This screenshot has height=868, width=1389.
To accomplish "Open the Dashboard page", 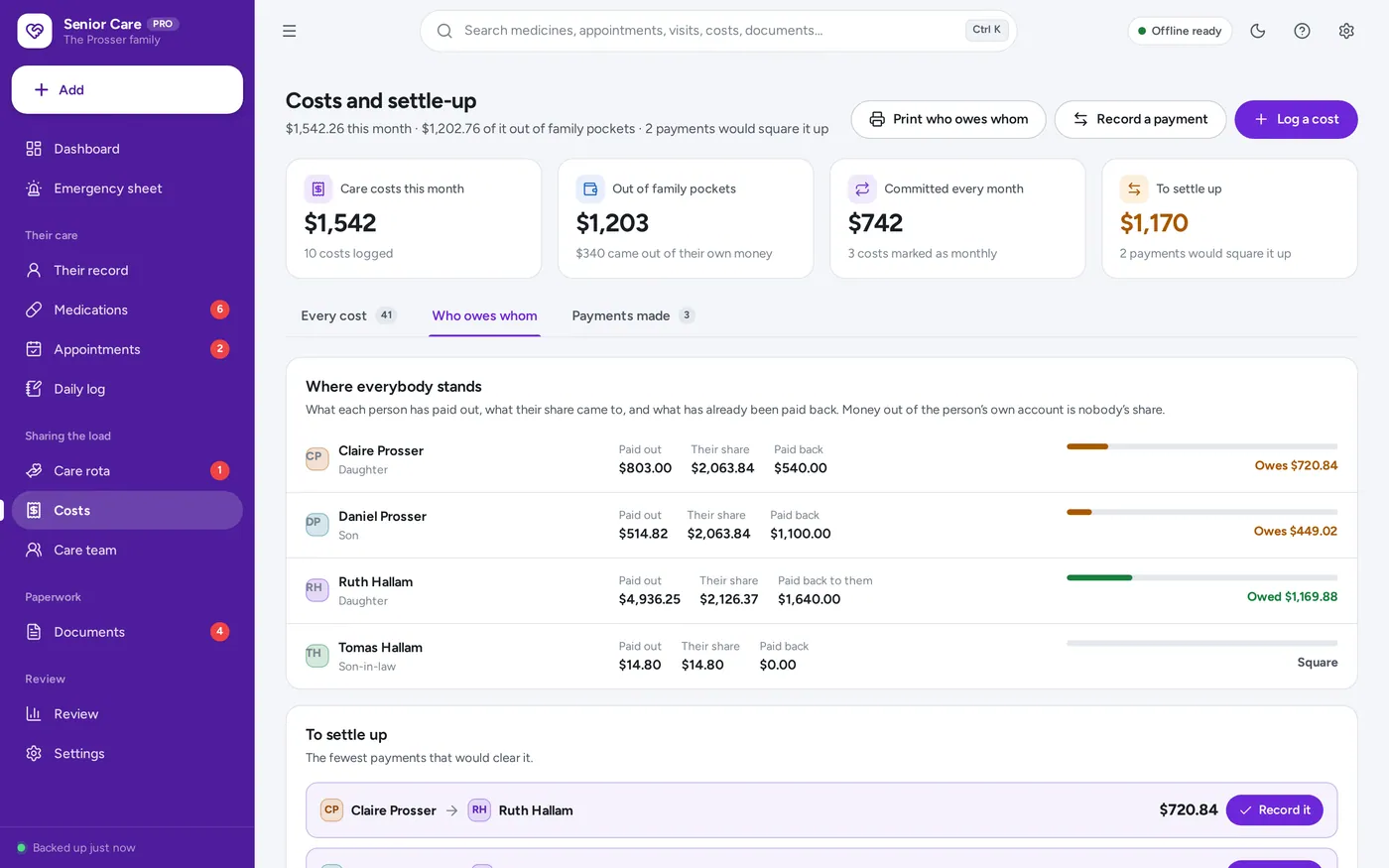I will 127,149.
